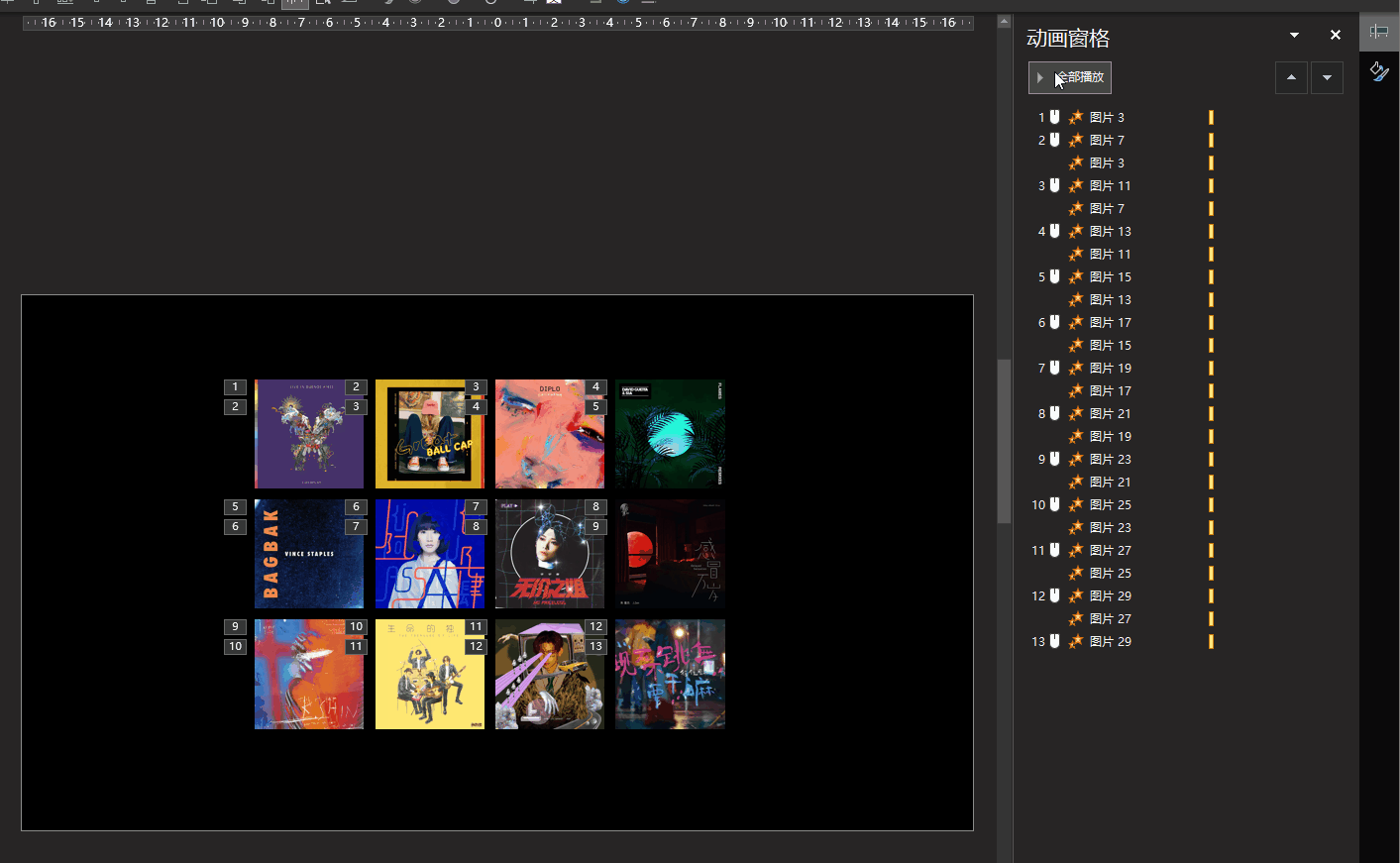
Task: Select the BALL CAP yellow album cover
Action: click(x=430, y=434)
